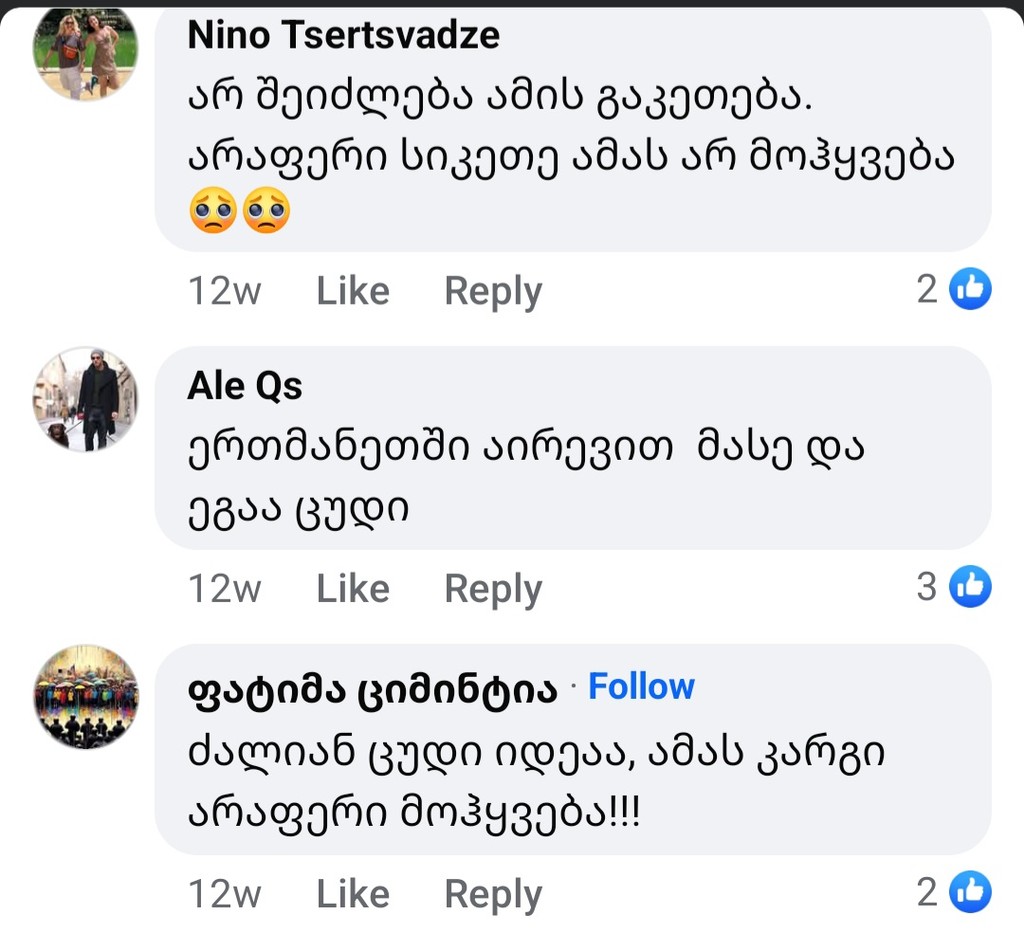Click the like reaction icon on Nino Tsertsvadze's comment
The image size is (1024, 937).
coord(969,289)
